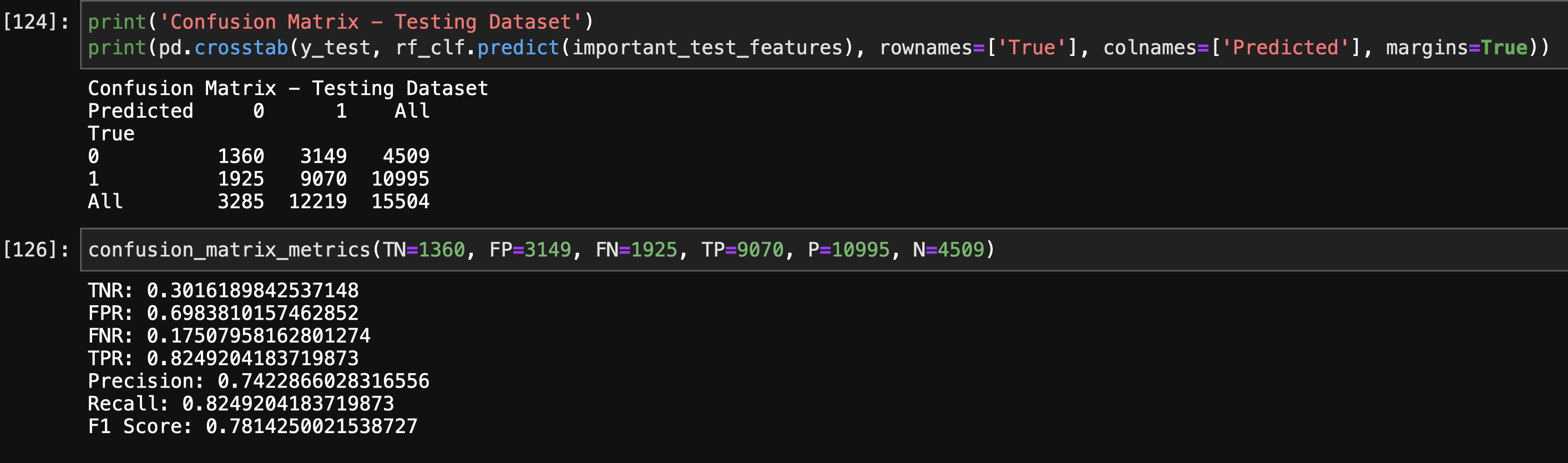Click the cell prompt labeled [124]
Image resolution: width=1568 pixels, height=463 pixels.
click(37, 22)
